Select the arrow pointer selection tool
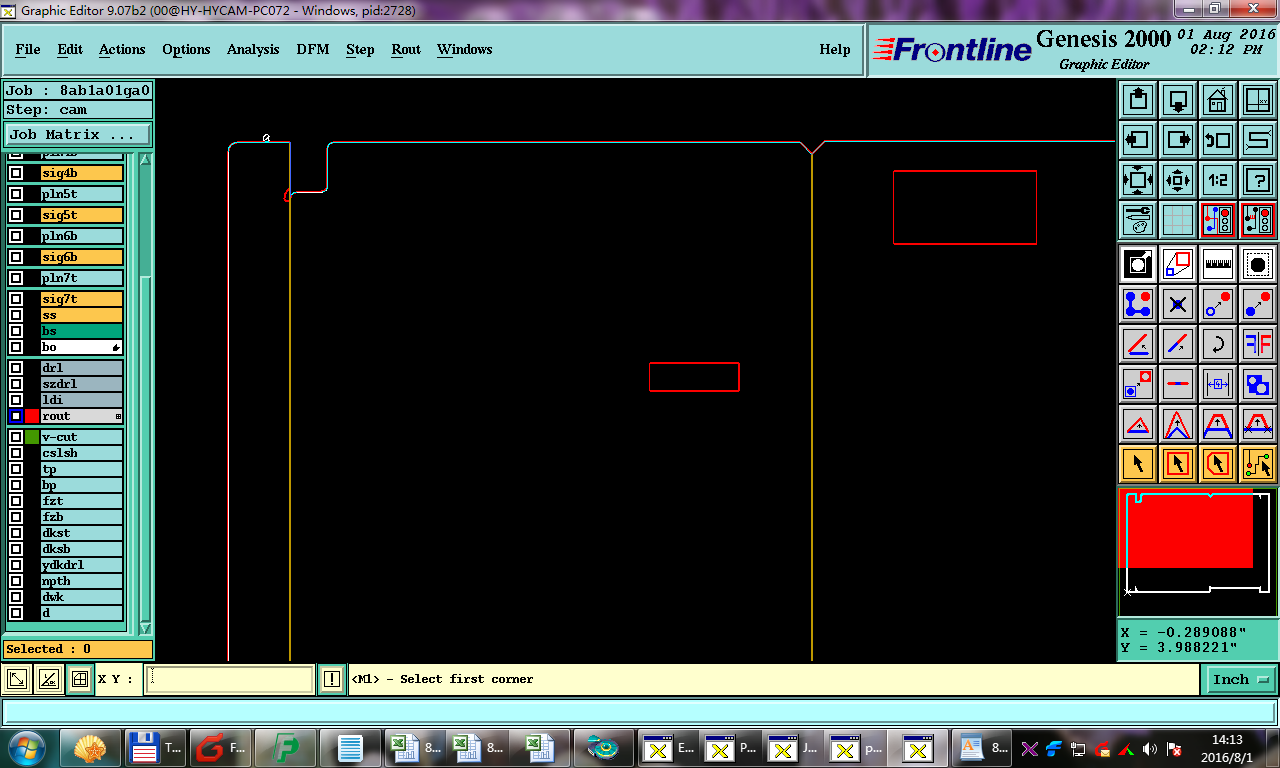Image resolution: width=1280 pixels, height=768 pixels. click(x=1138, y=464)
